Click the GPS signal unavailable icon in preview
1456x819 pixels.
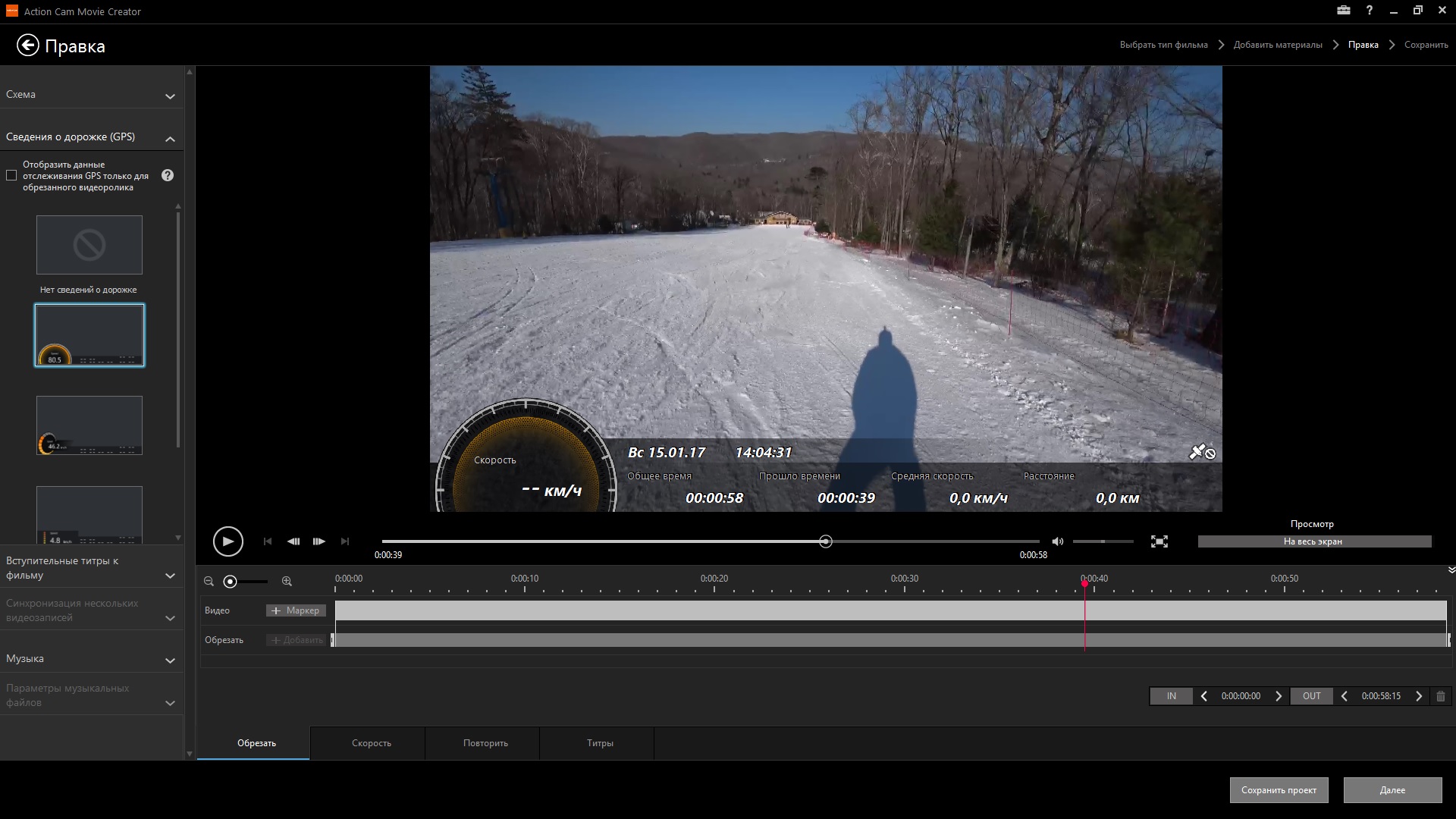tap(1202, 453)
